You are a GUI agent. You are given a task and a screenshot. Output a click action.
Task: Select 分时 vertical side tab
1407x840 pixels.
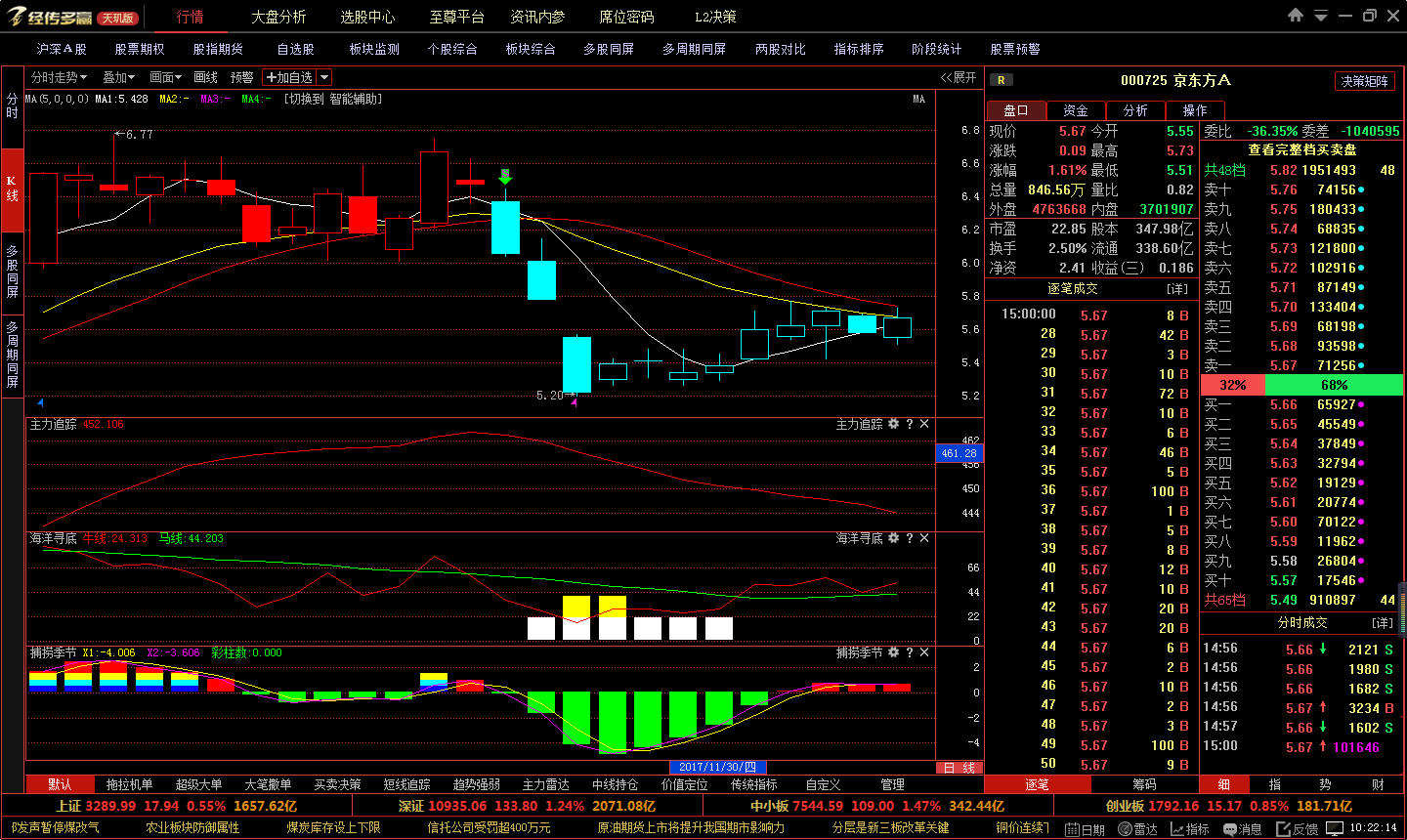pyautogui.click(x=12, y=106)
